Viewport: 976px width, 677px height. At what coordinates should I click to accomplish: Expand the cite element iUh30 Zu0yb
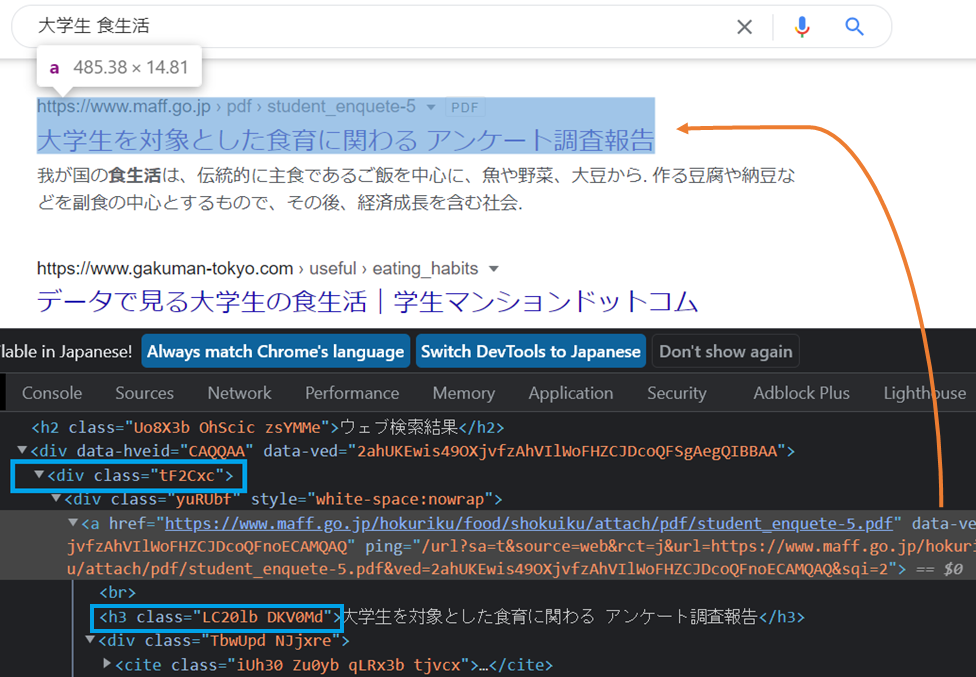(x=106, y=664)
